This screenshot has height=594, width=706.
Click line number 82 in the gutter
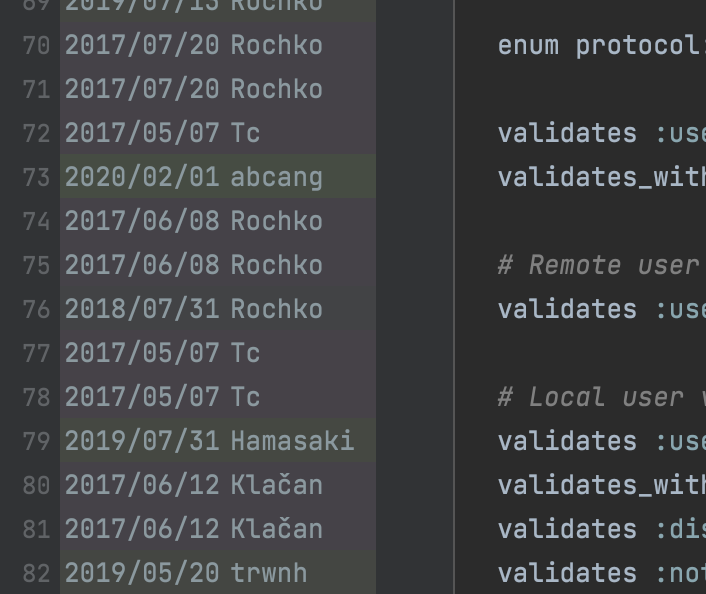coord(36,573)
